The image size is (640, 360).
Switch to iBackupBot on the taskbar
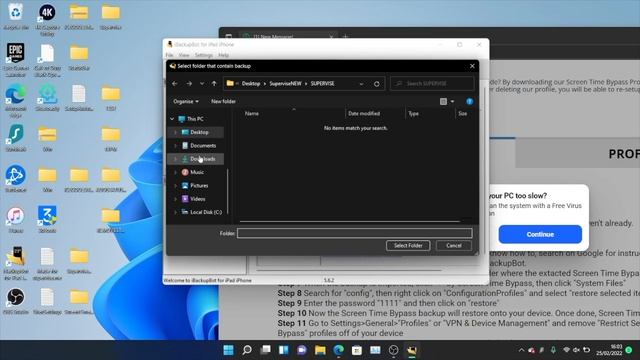412,350
